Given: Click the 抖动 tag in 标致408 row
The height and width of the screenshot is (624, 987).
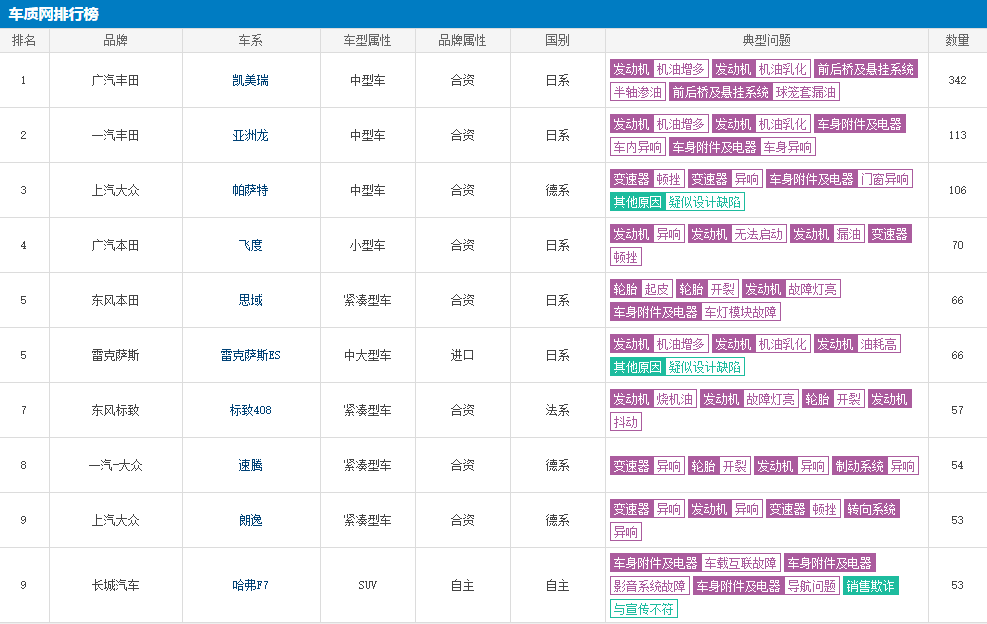Looking at the screenshot, I should 626,421.
